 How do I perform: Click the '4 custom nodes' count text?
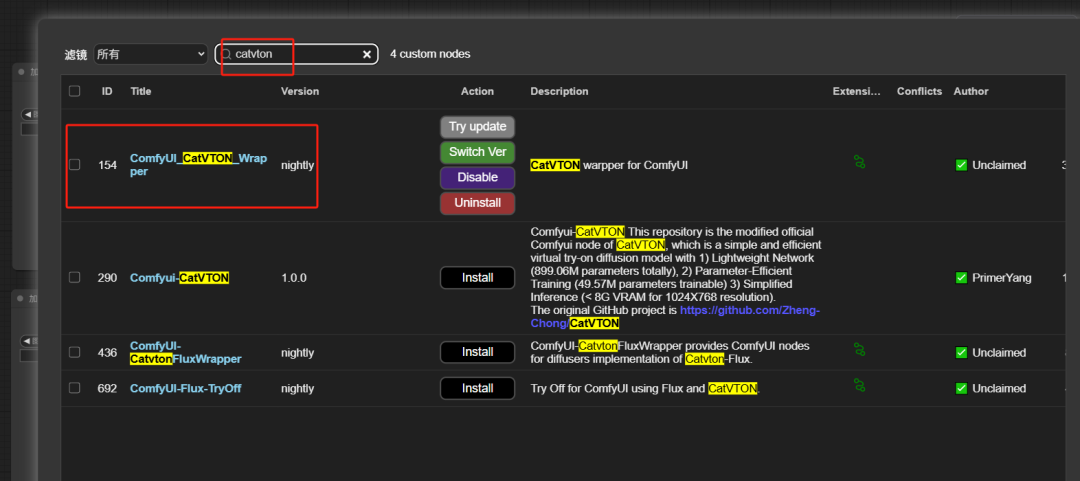tap(430, 54)
